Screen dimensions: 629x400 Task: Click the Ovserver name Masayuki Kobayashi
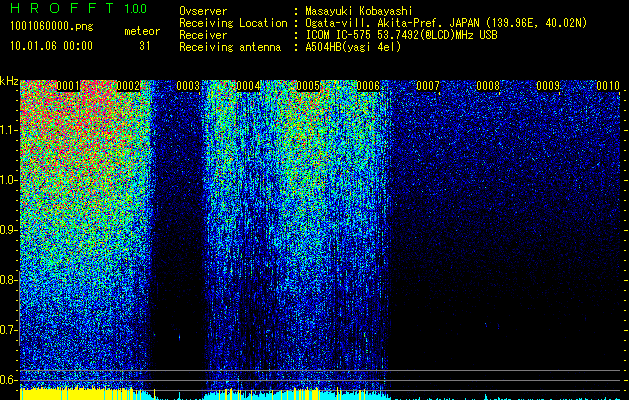click(x=359, y=11)
